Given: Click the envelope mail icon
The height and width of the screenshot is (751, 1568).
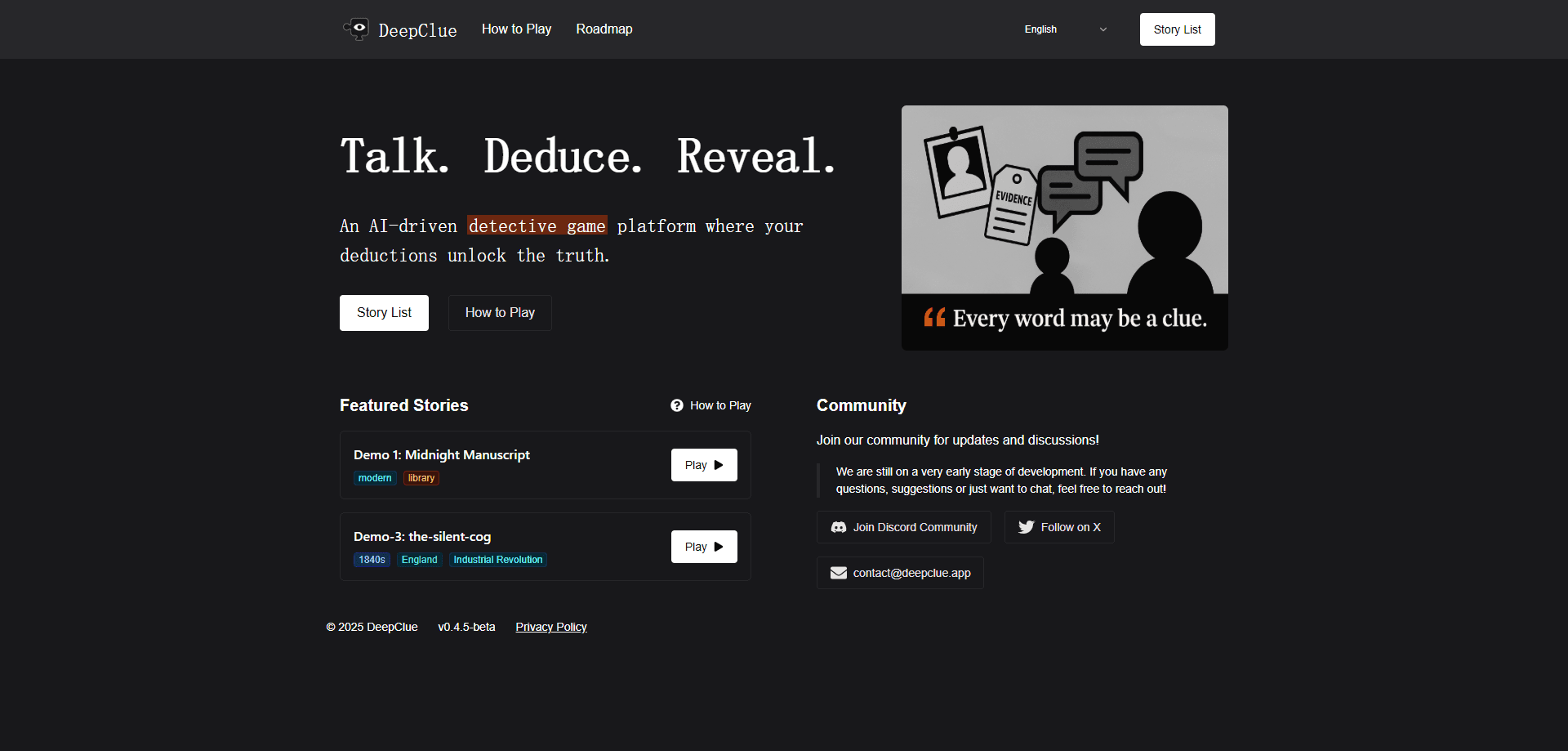Looking at the screenshot, I should point(839,573).
